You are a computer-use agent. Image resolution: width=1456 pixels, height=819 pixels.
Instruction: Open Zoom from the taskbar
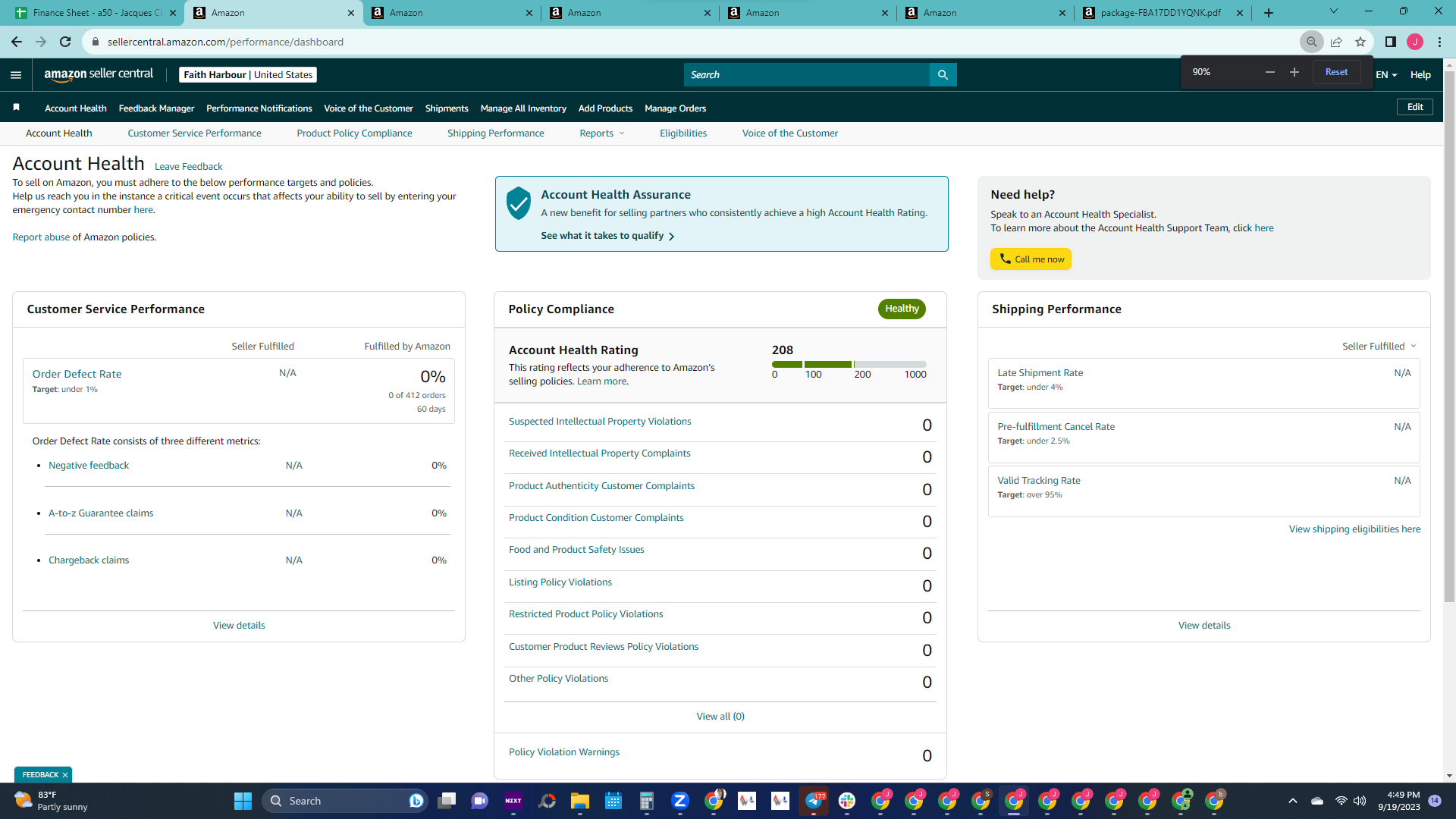(x=680, y=801)
